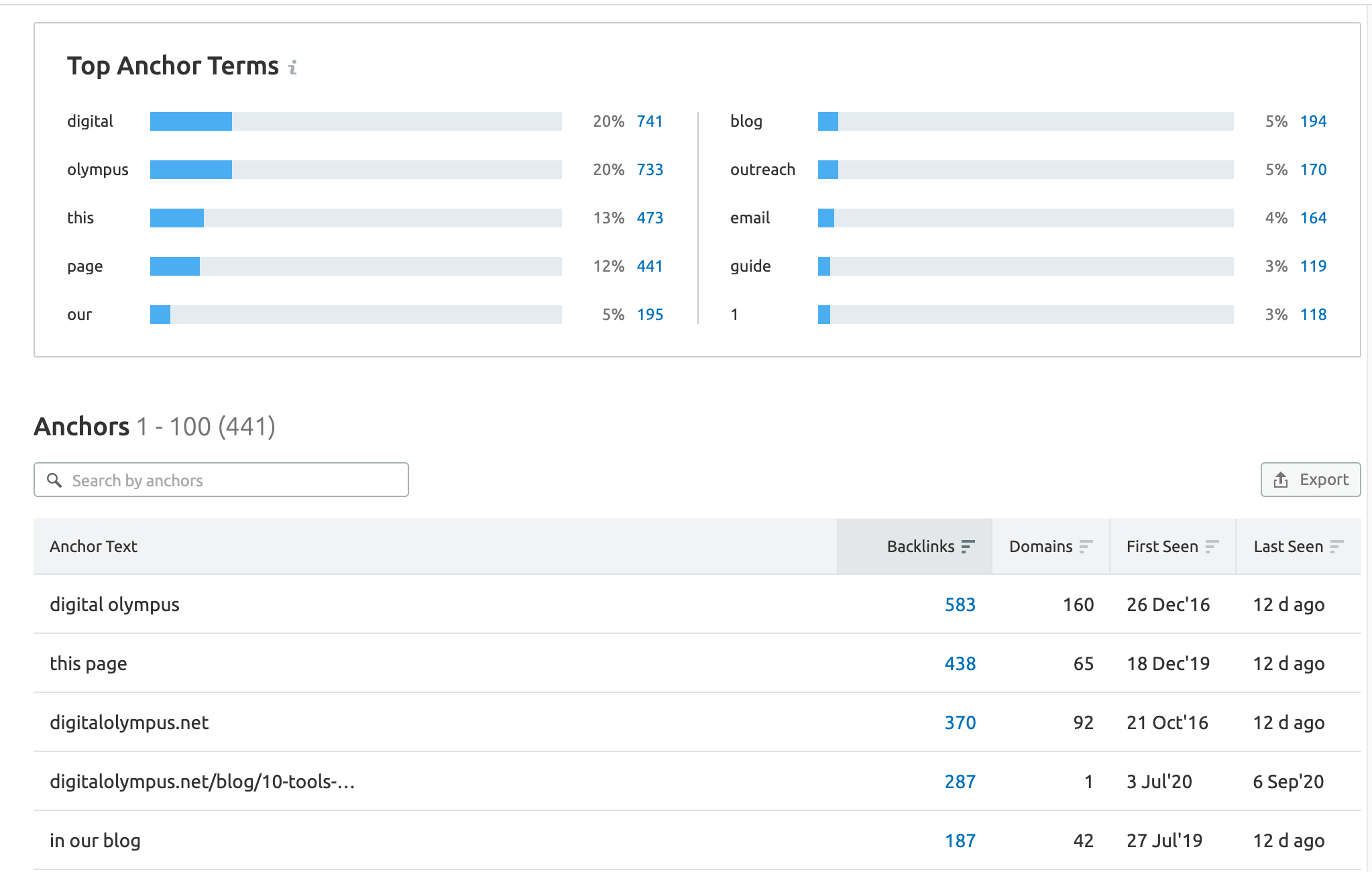Click the 'this page' anchor text
The height and width of the screenshot is (872, 1372).
tap(89, 663)
